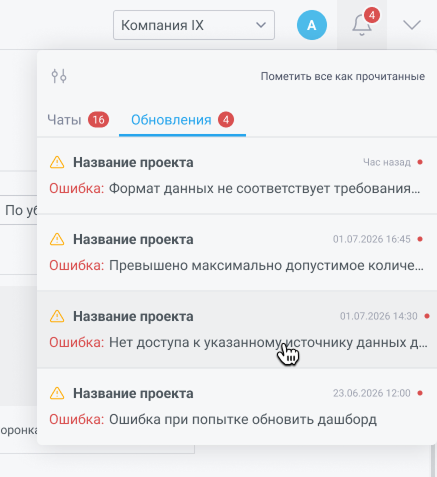The height and width of the screenshot is (477, 437).
Task: Open the Нет доступа к источнику notification
Action: pyautogui.click(x=237, y=329)
